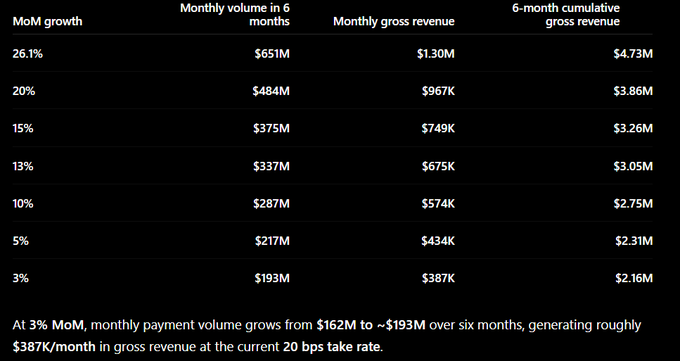Screen dimensions: 680x361
Task: Click bold "20 bps take rate" text
Action: (332, 347)
